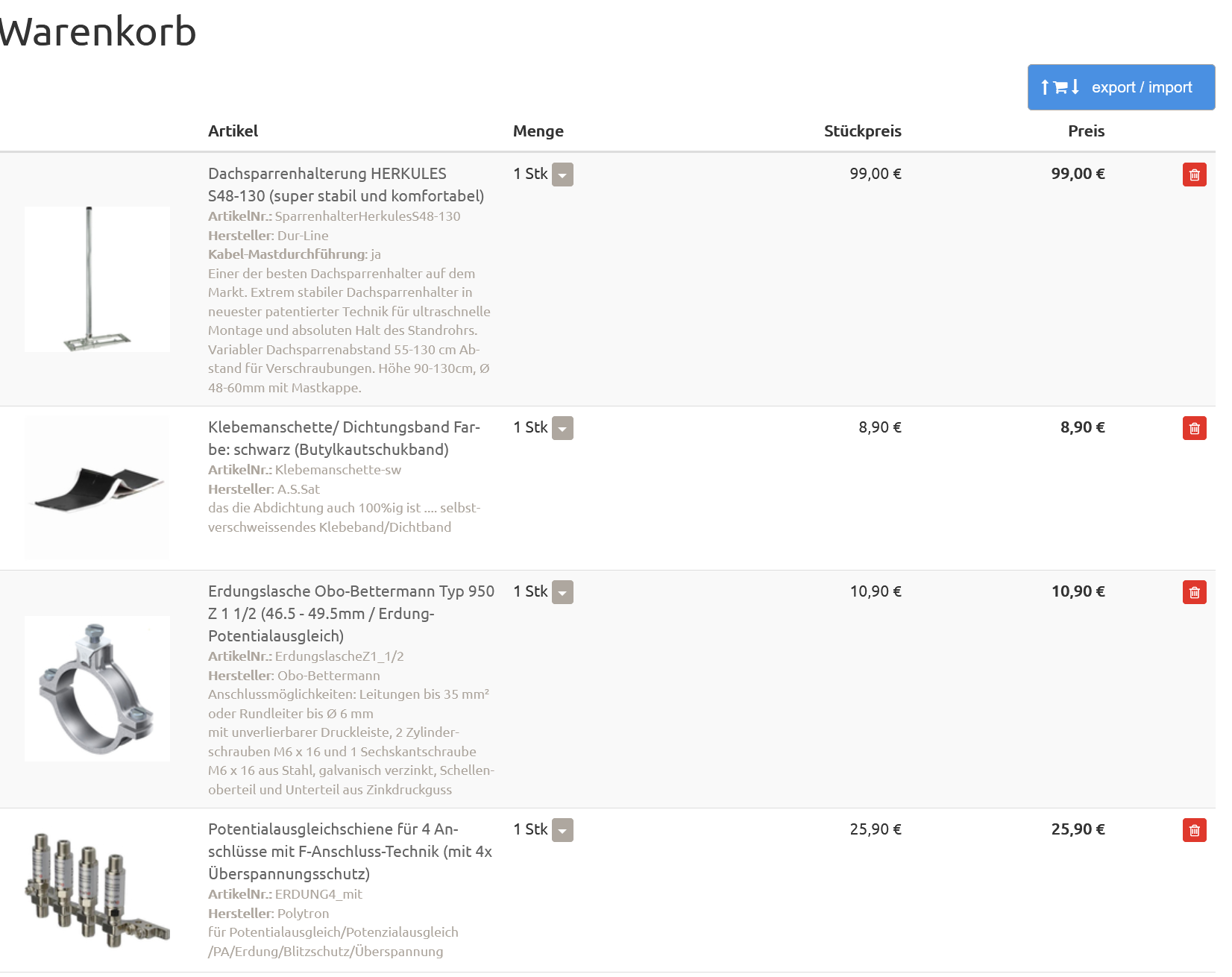Click the export / import cart button

[1121, 87]
